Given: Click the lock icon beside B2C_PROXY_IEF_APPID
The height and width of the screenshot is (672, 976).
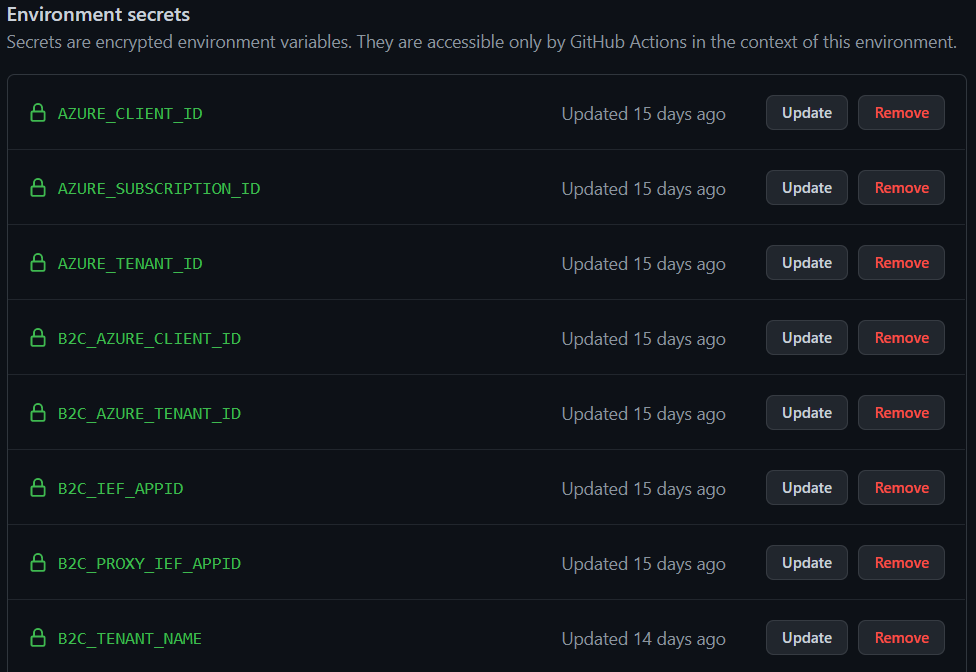Looking at the screenshot, I should coord(38,563).
